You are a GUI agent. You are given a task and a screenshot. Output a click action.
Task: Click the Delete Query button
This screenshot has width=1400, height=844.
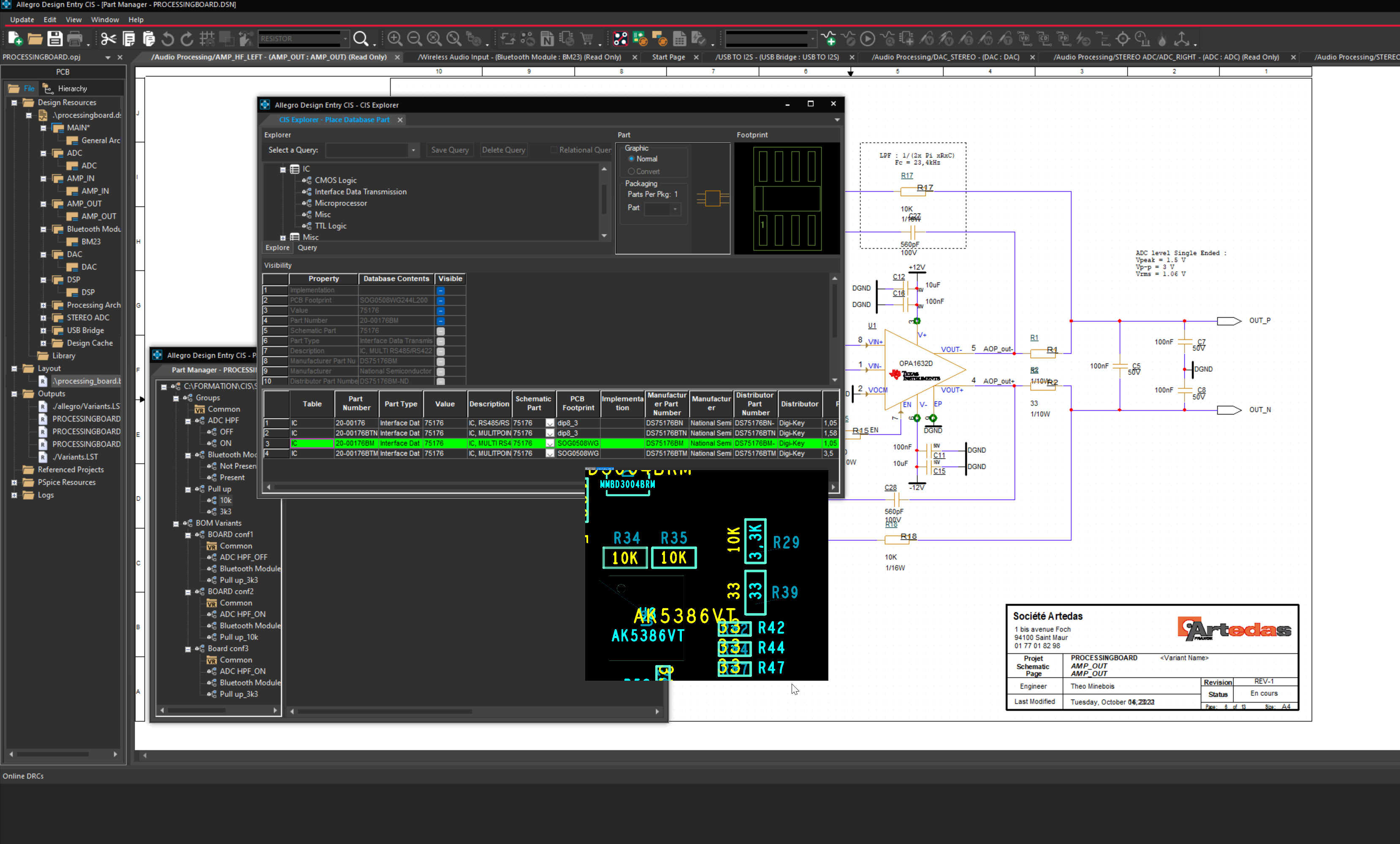(504, 149)
